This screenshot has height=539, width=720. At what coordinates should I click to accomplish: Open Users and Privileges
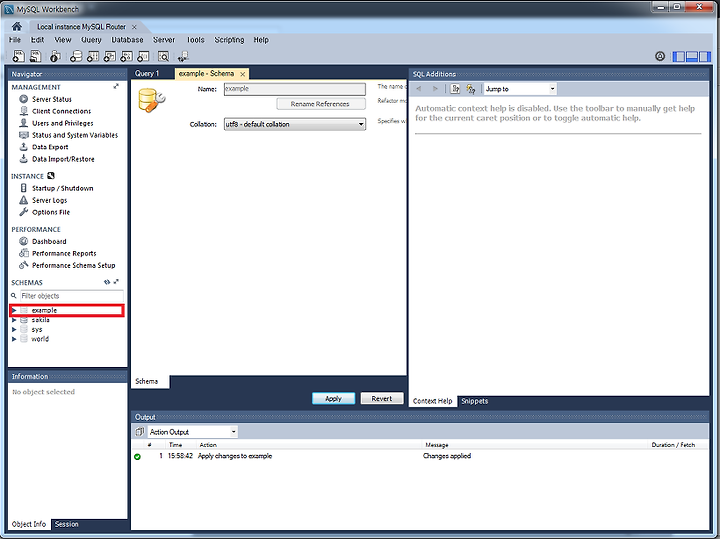(x=56, y=123)
